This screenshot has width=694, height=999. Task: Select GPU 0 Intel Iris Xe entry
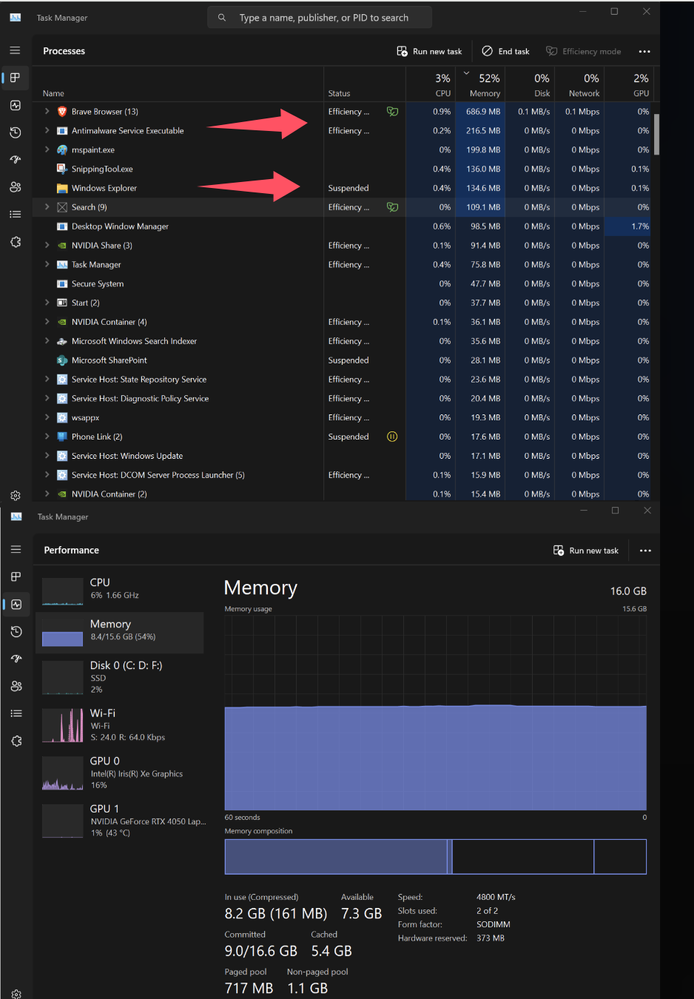tap(120, 773)
